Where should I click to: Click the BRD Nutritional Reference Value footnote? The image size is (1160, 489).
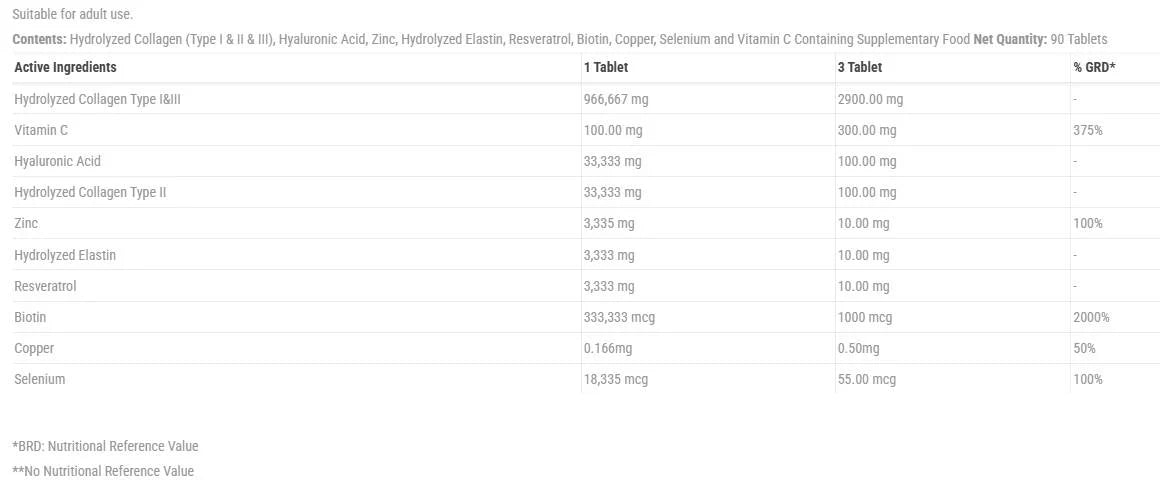coord(105,446)
